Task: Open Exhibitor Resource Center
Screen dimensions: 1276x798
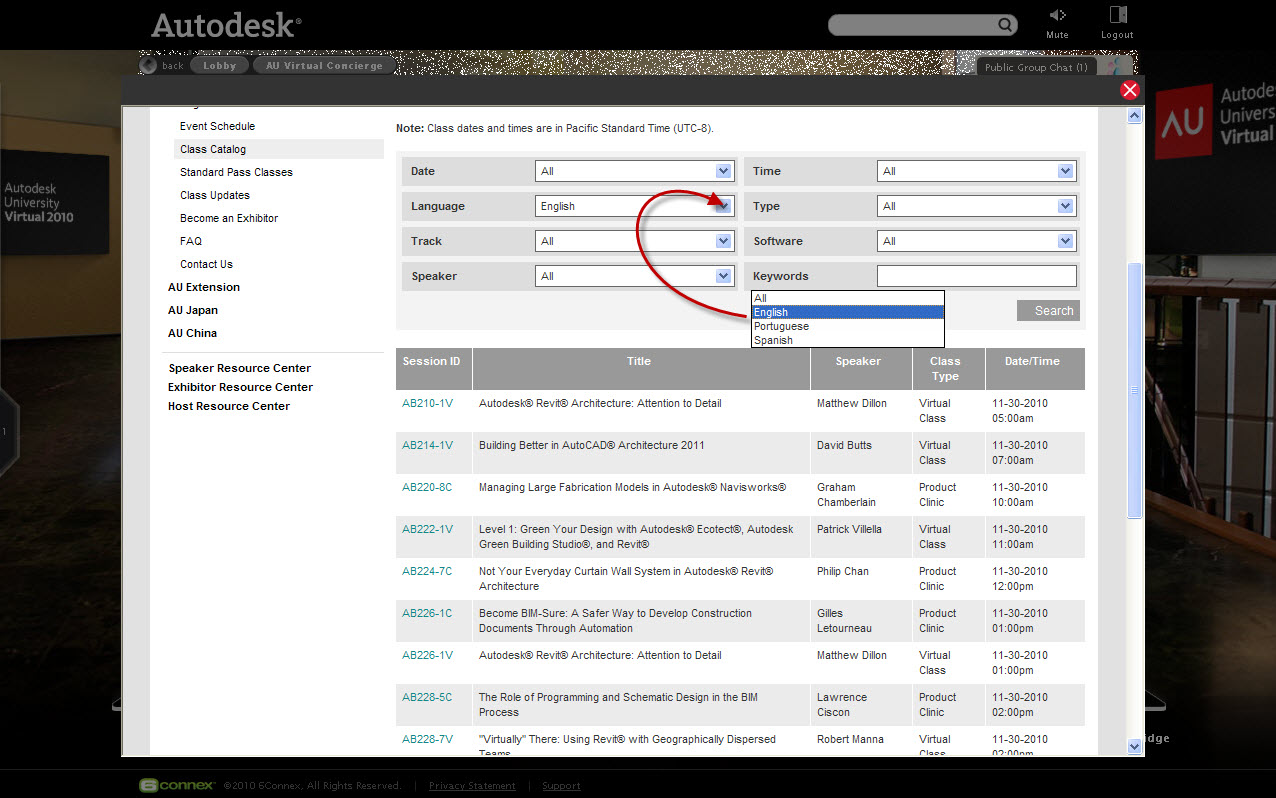Action: pyautogui.click(x=240, y=387)
